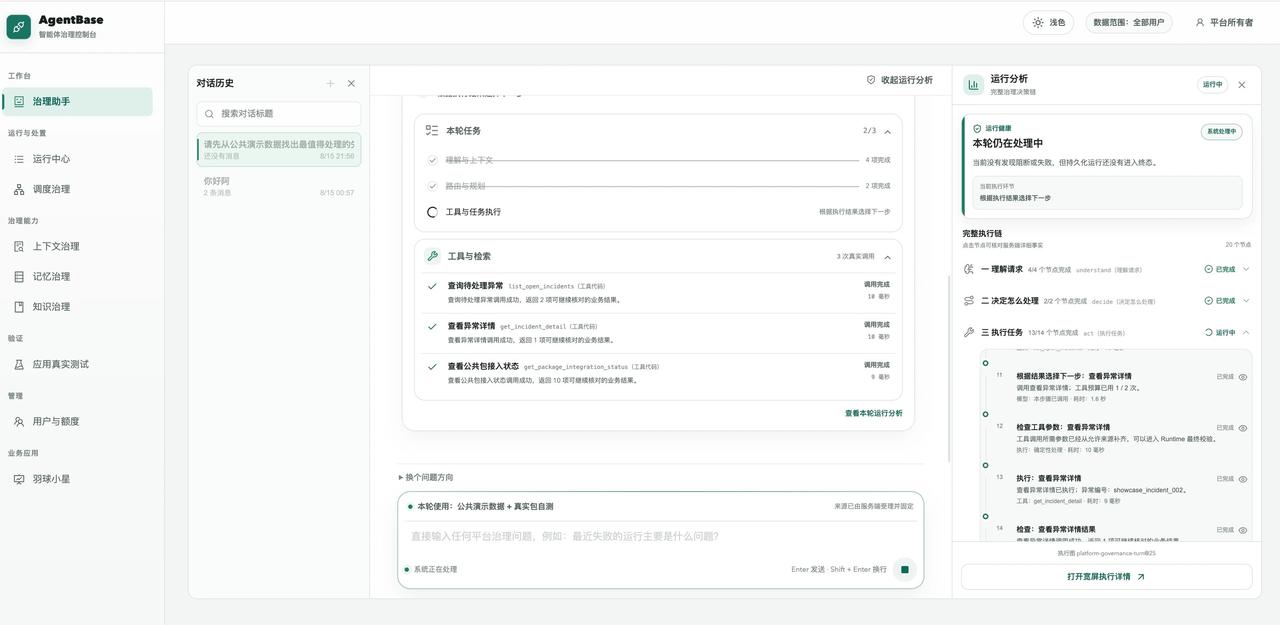Viewport: 1280px width, 625px height.
Task: Select the 你好阿 conversation
Action: [x=279, y=186]
